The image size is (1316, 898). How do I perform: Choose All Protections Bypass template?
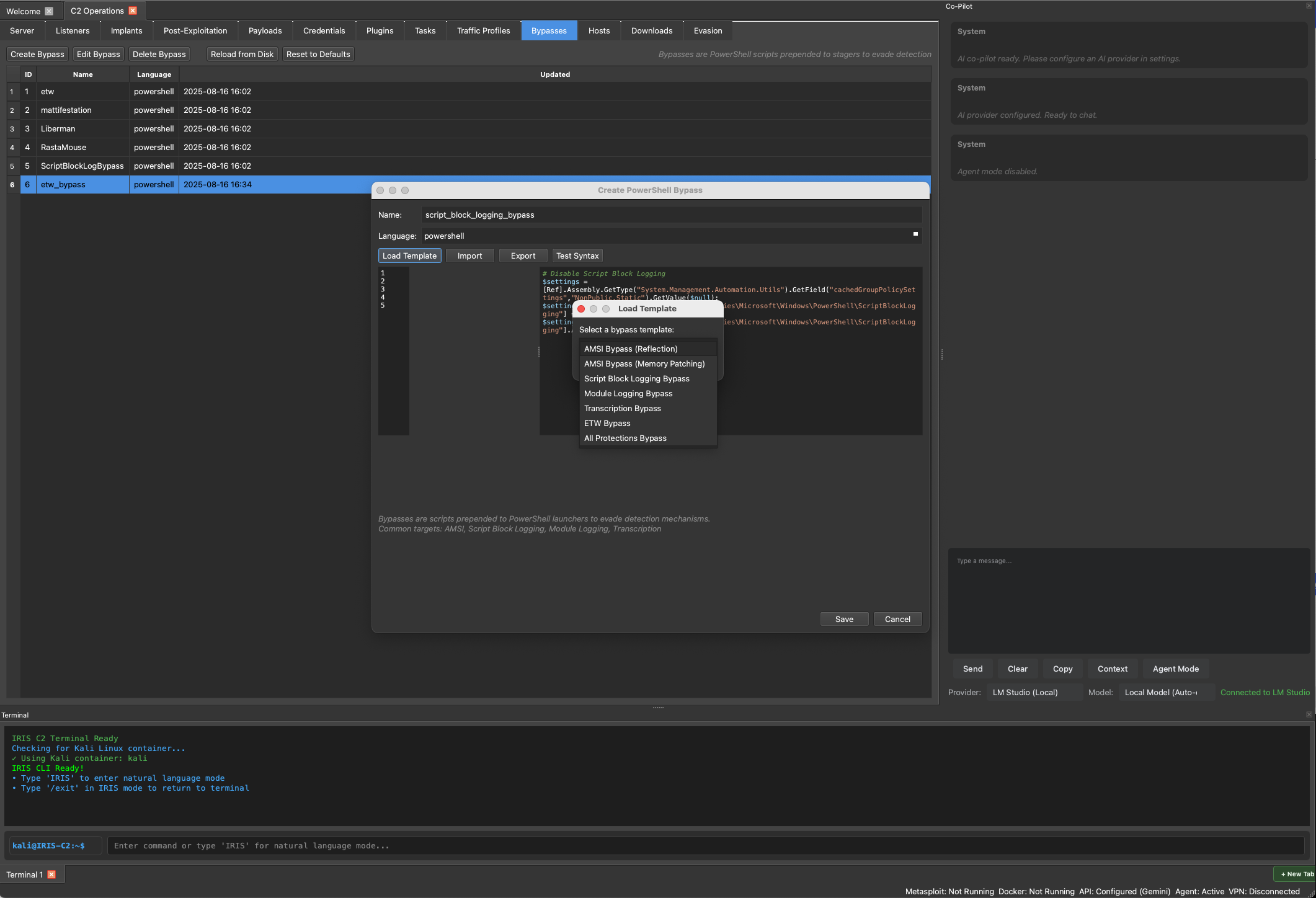pyautogui.click(x=648, y=438)
